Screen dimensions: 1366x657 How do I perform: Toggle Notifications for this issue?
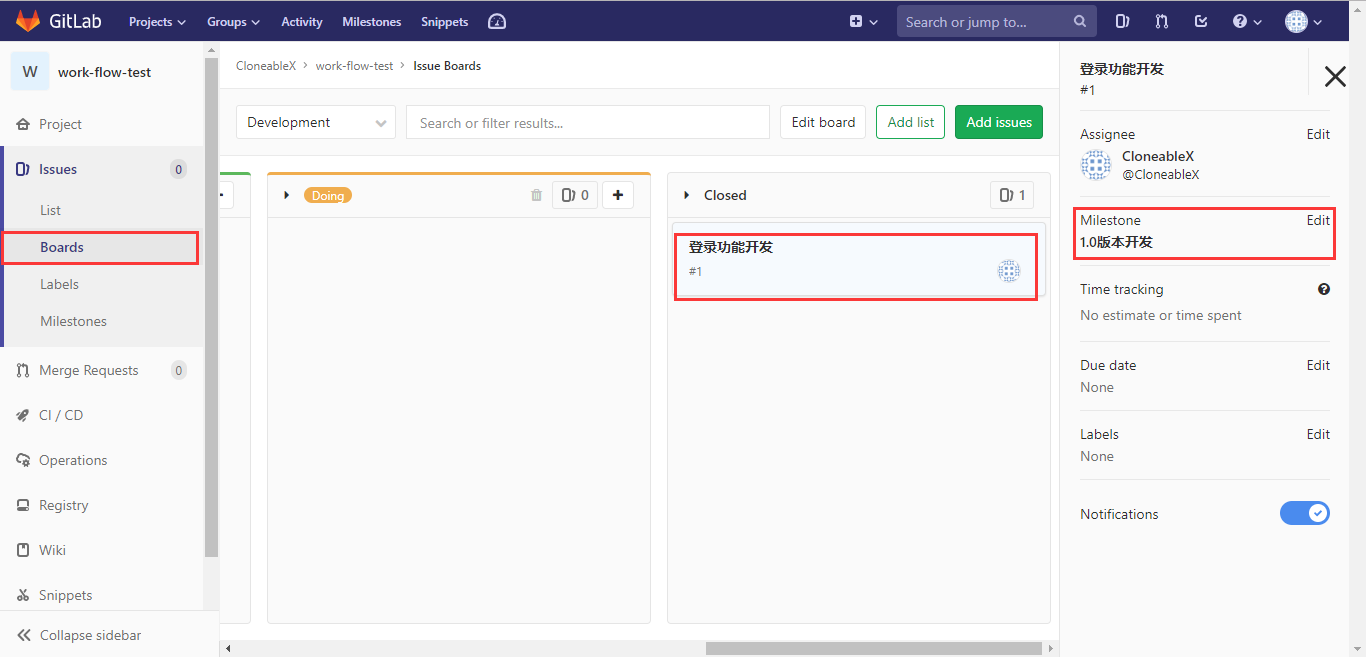click(x=1305, y=513)
